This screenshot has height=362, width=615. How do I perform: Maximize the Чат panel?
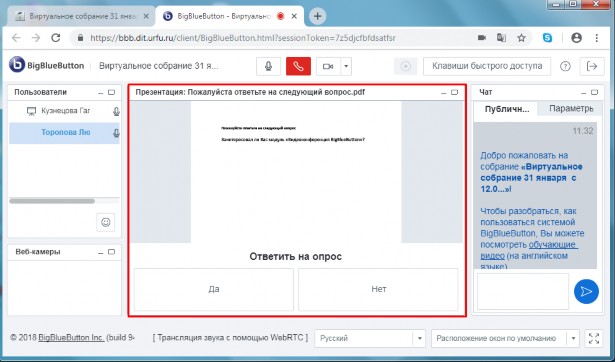(x=595, y=92)
